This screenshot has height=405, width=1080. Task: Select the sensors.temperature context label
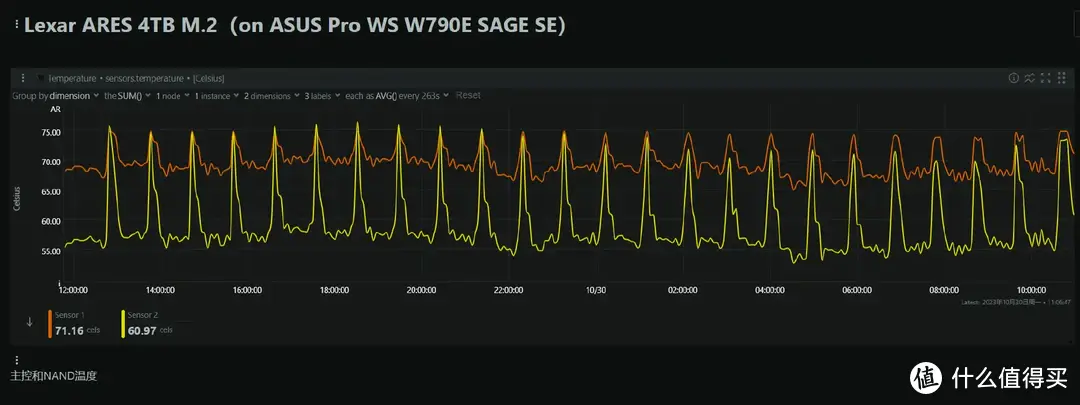click(x=145, y=79)
